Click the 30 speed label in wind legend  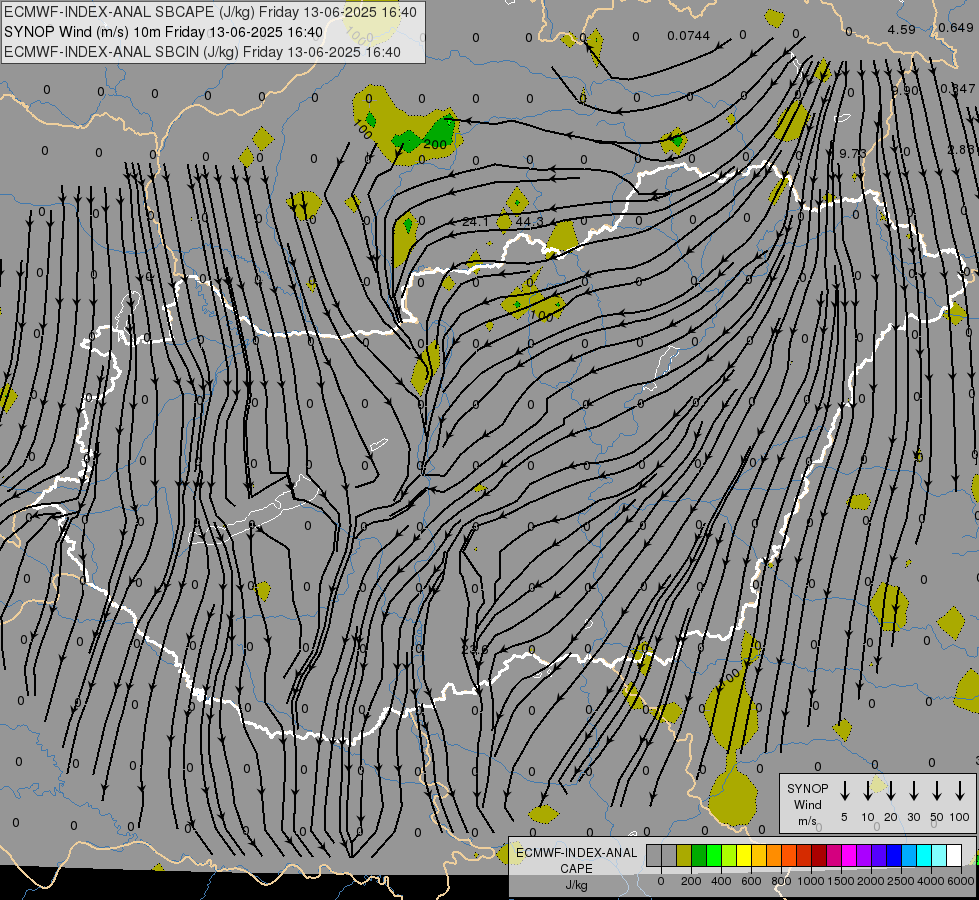(913, 817)
